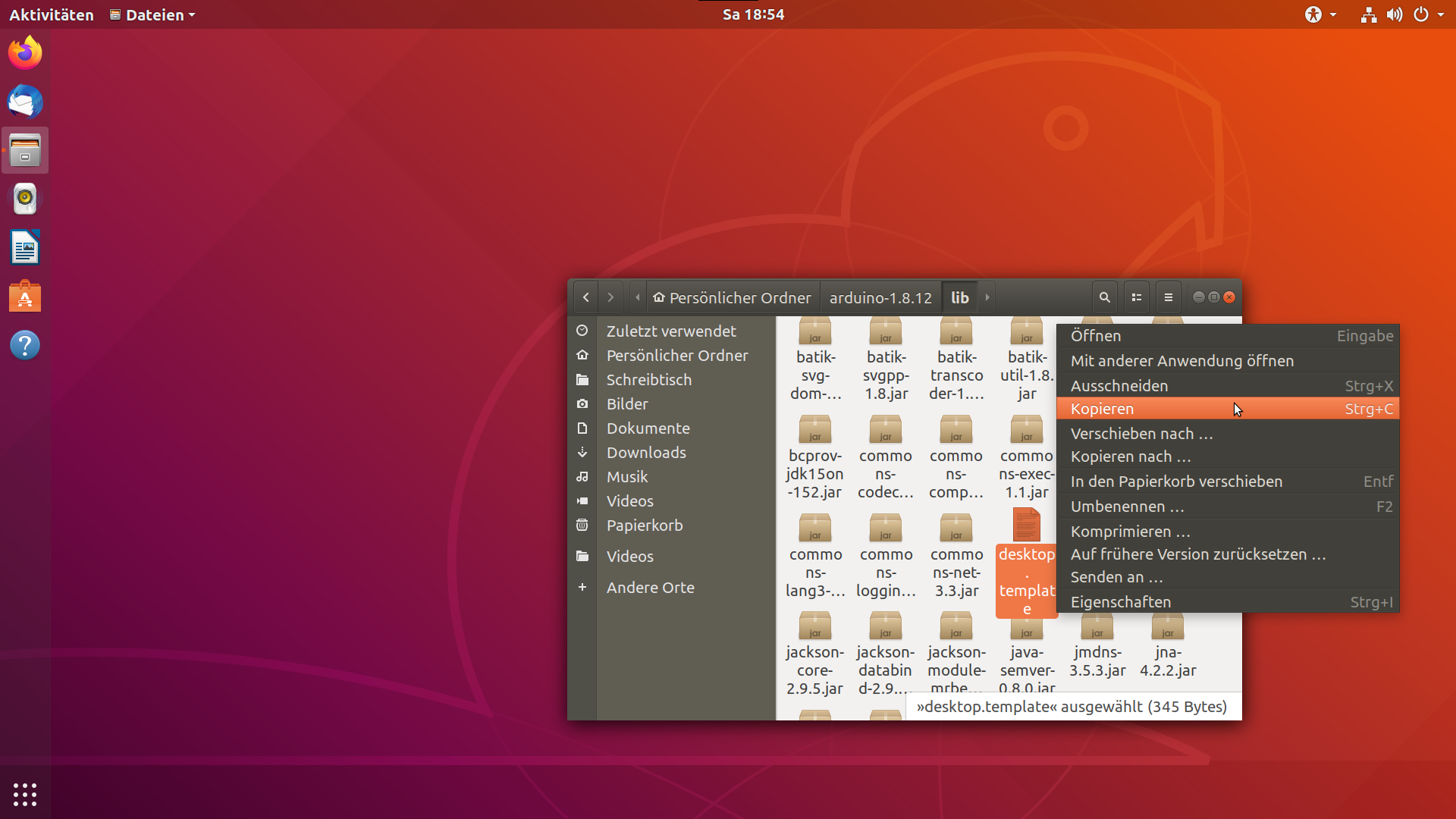The width and height of the screenshot is (1456, 819).
Task: Go back in the file manager
Action: 585,297
